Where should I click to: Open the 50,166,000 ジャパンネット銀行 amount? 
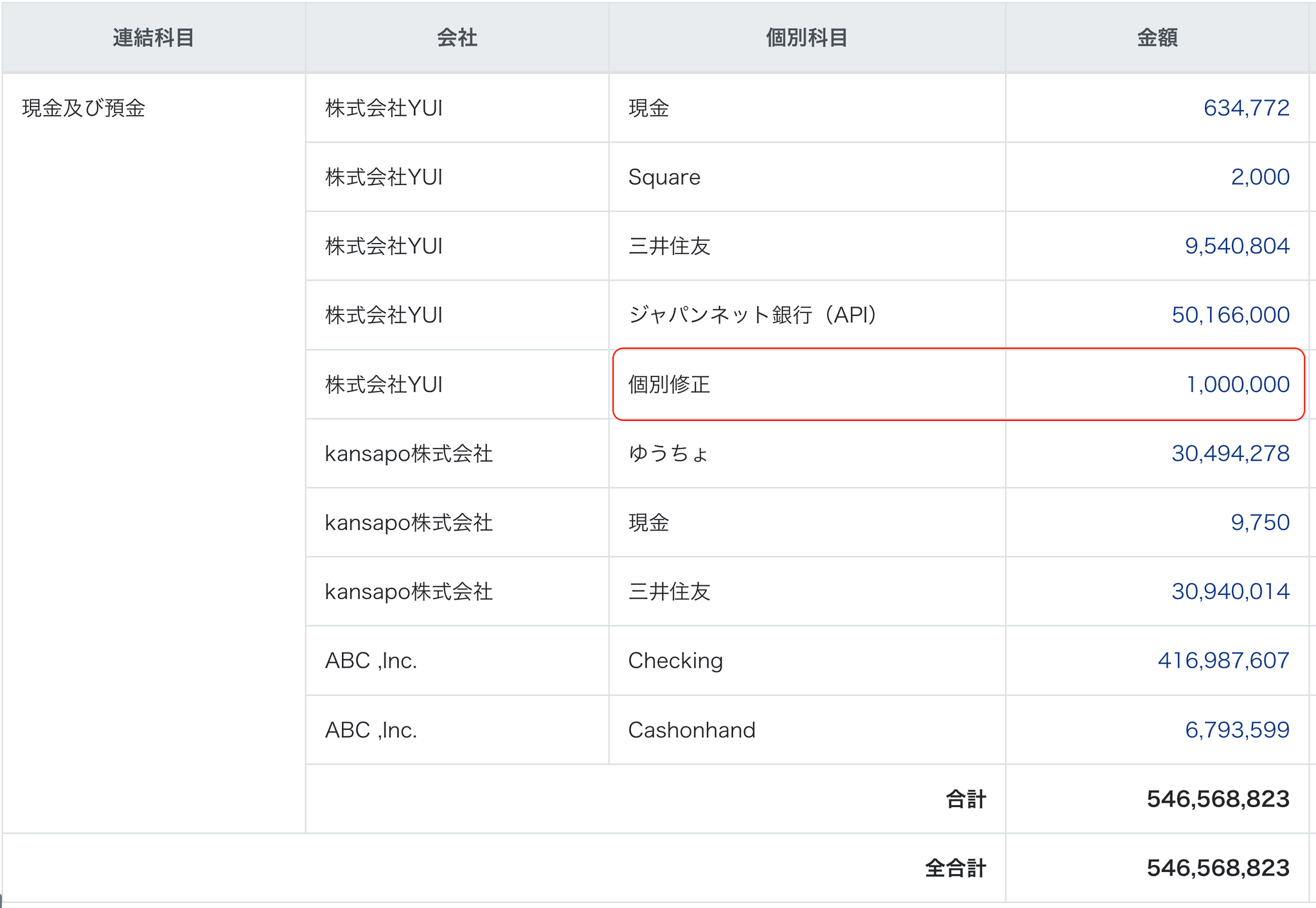click(x=1230, y=315)
